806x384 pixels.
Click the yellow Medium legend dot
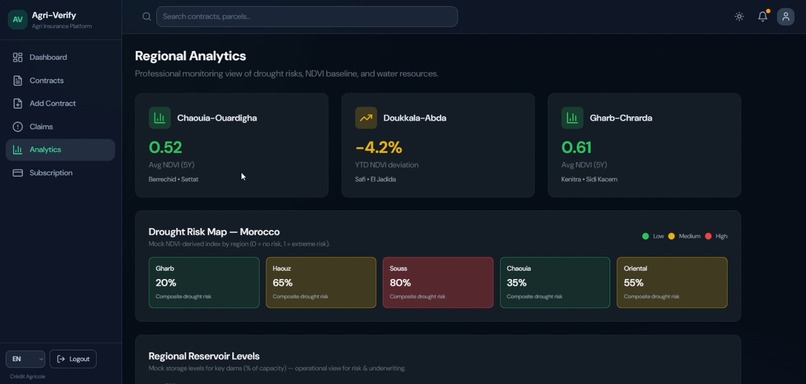pos(671,236)
